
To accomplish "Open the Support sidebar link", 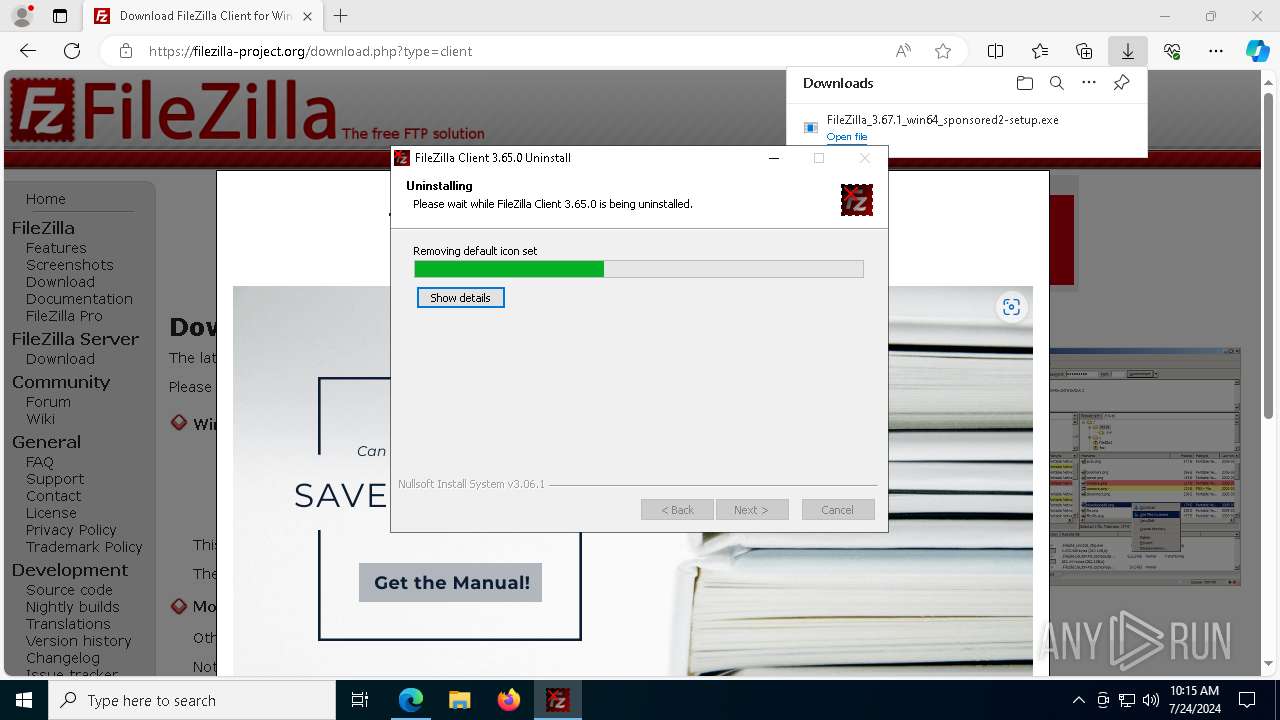I will click(55, 479).
